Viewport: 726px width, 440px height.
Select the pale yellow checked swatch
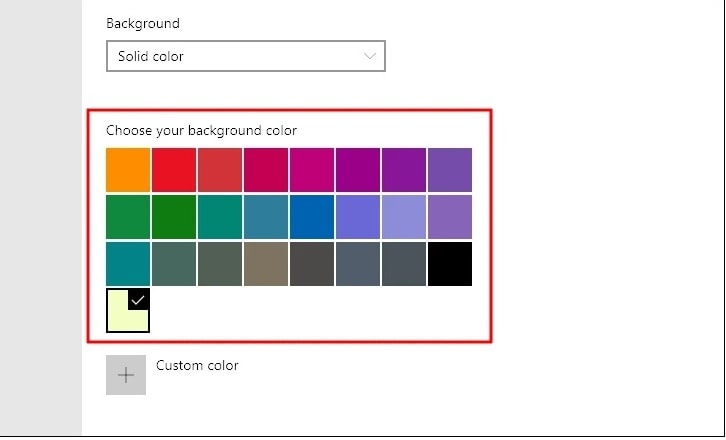point(128,311)
